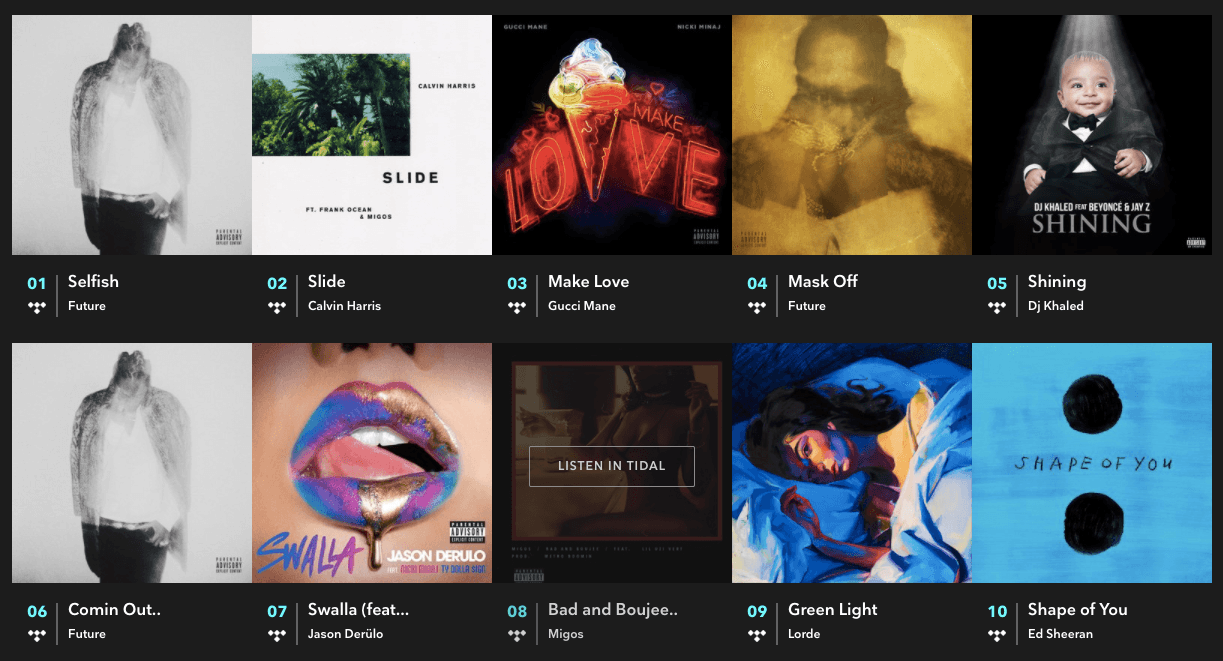Click the TIDAL icon next to Shape of You

point(997,634)
